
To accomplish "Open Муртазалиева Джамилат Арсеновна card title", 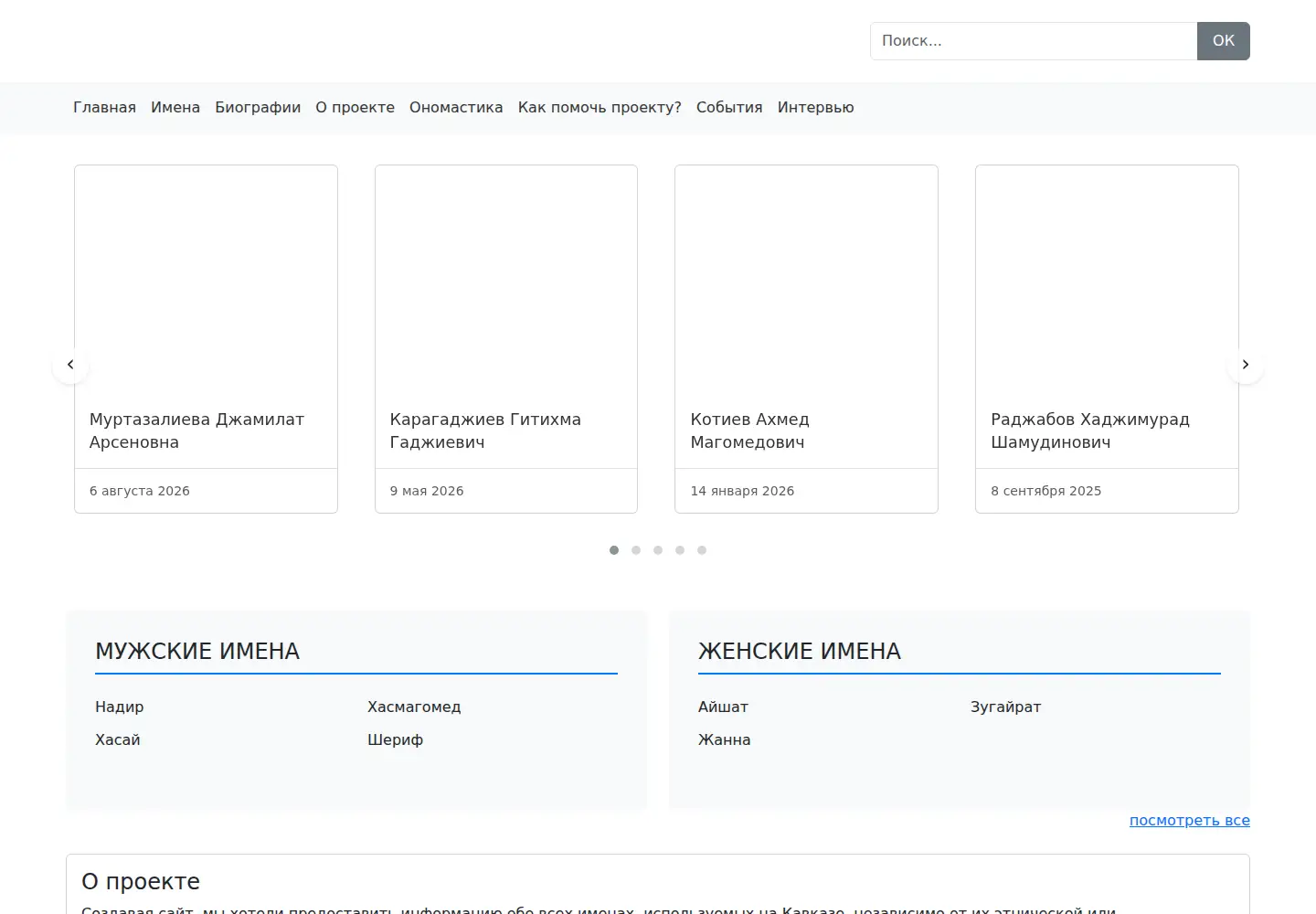I will tap(196, 430).
